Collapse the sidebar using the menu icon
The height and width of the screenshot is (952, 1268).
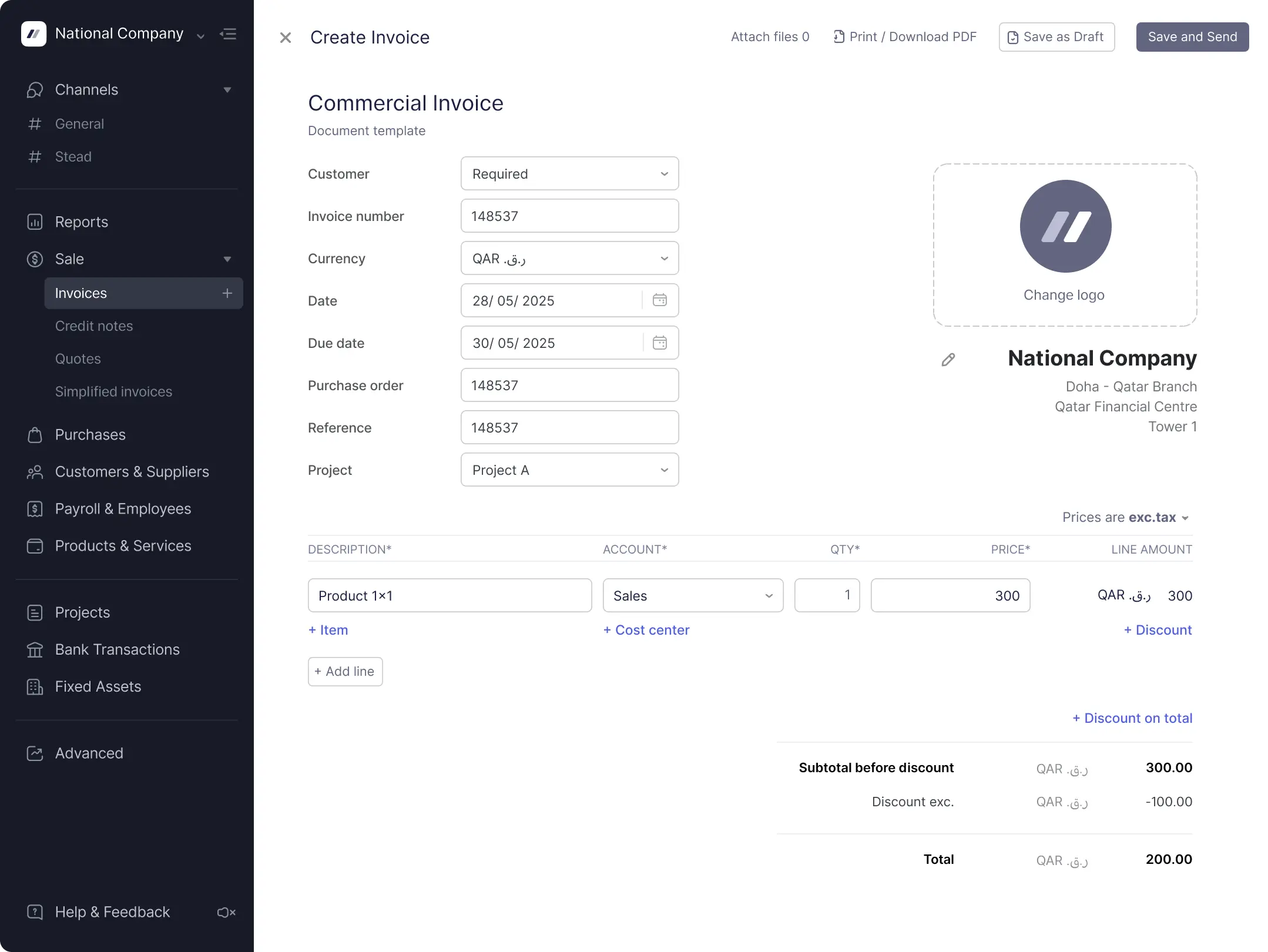coord(228,34)
